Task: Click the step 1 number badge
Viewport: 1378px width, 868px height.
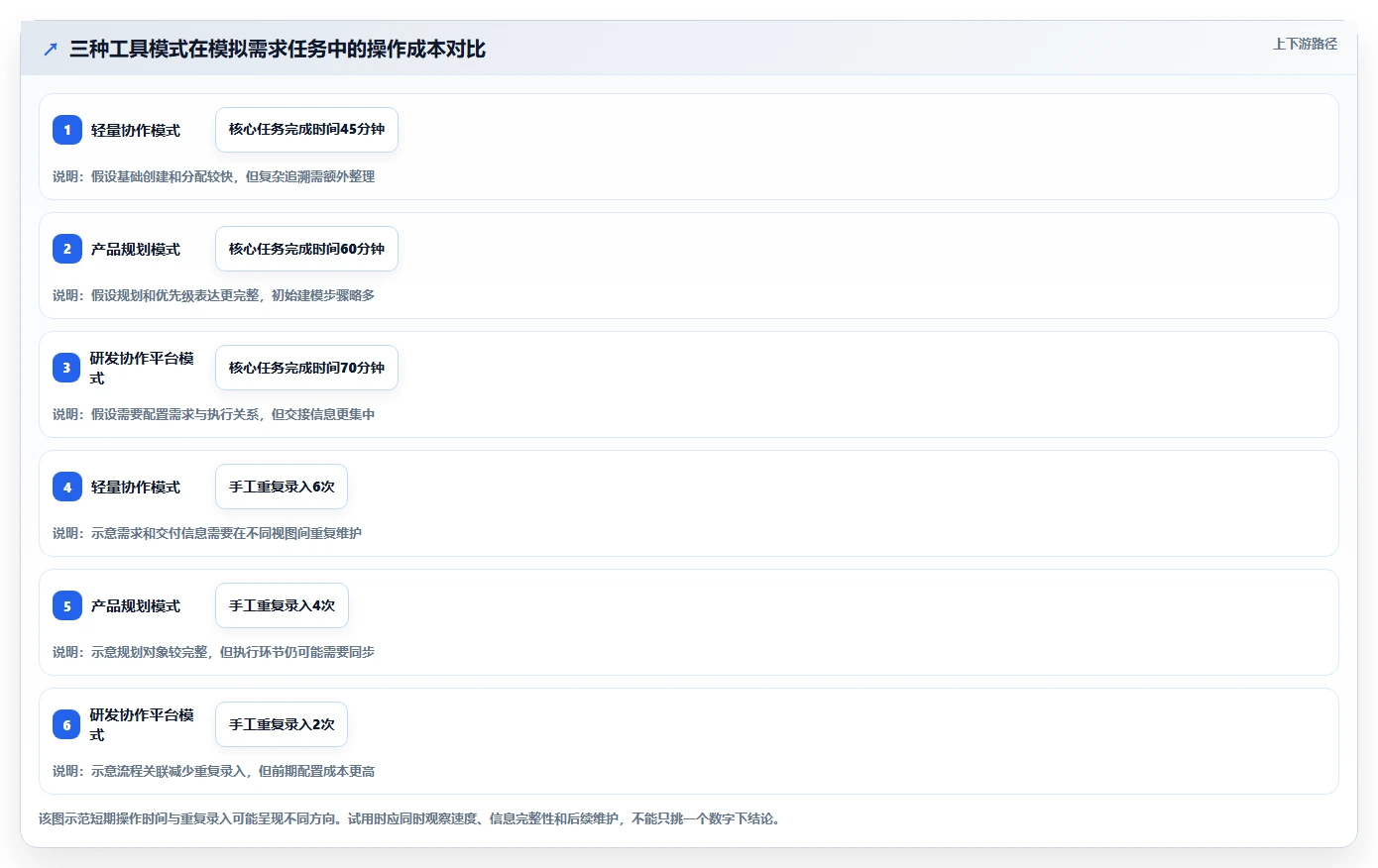Action: [x=67, y=130]
